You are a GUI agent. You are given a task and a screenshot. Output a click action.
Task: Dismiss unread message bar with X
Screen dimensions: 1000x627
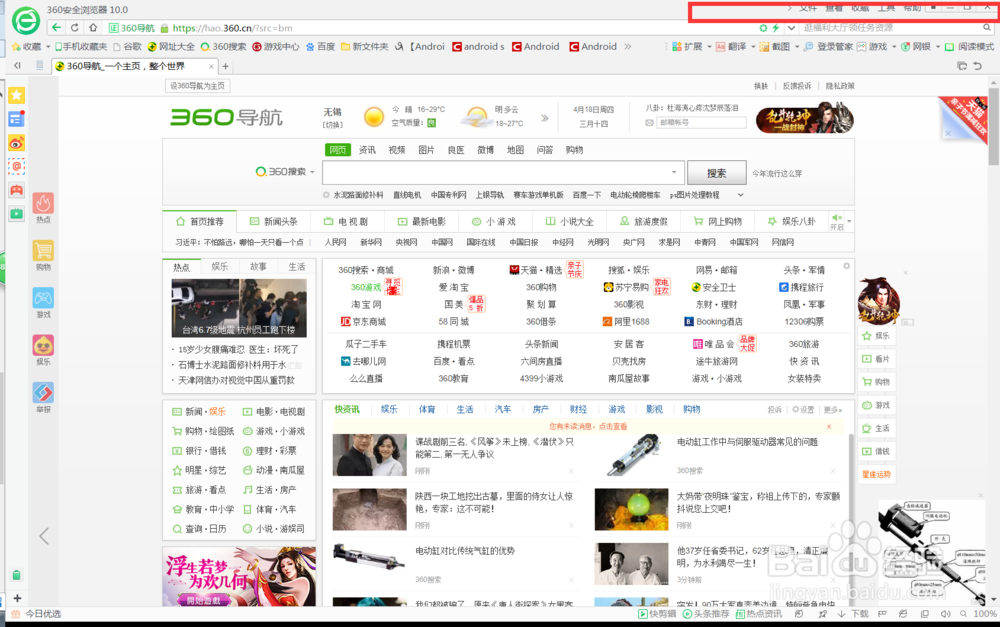(829, 426)
